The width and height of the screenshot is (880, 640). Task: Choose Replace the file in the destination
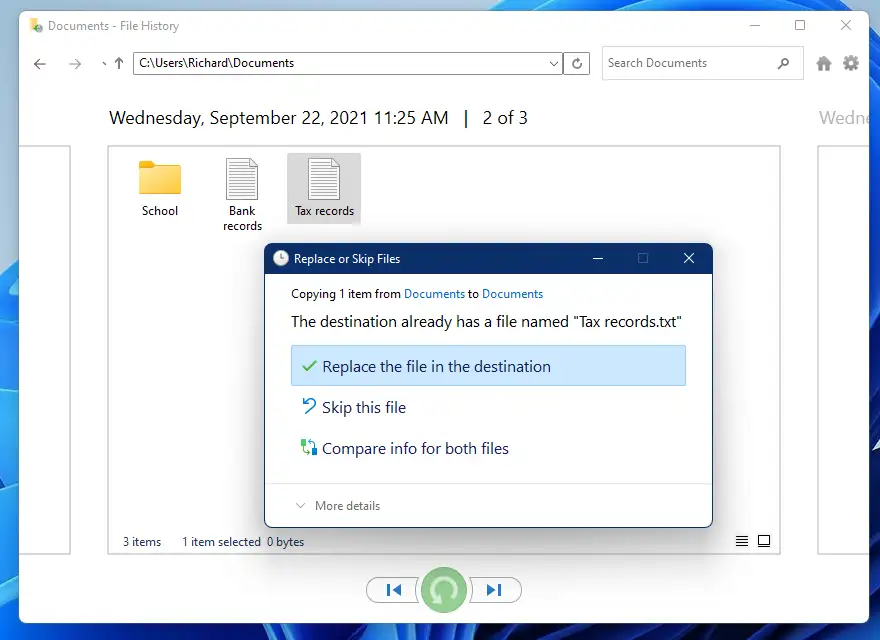(488, 365)
